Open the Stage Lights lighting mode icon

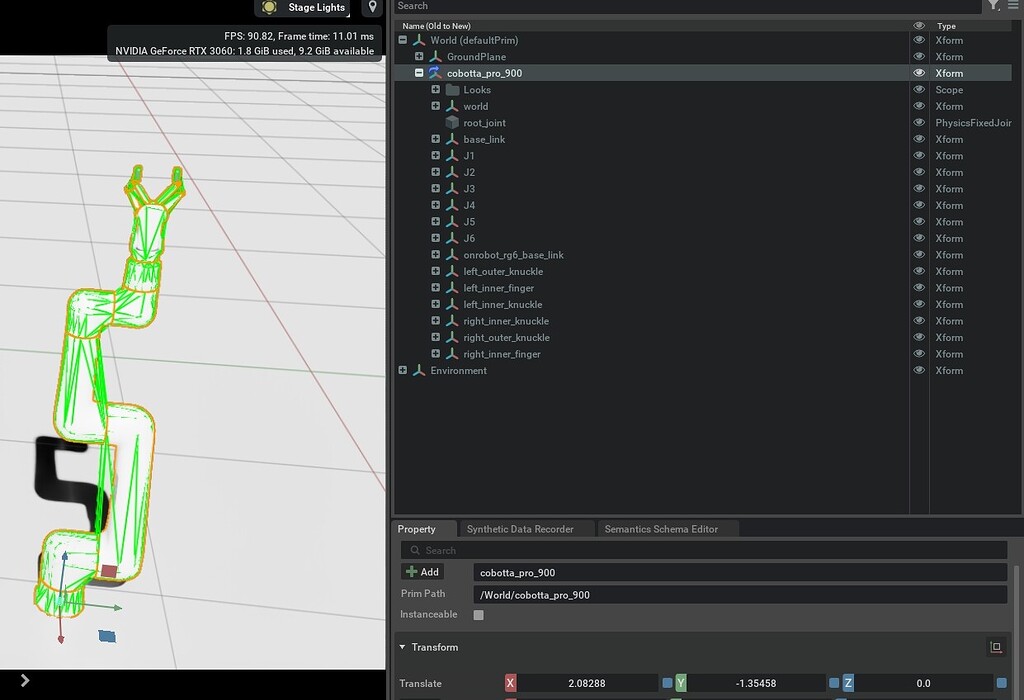click(x=268, y=7)
